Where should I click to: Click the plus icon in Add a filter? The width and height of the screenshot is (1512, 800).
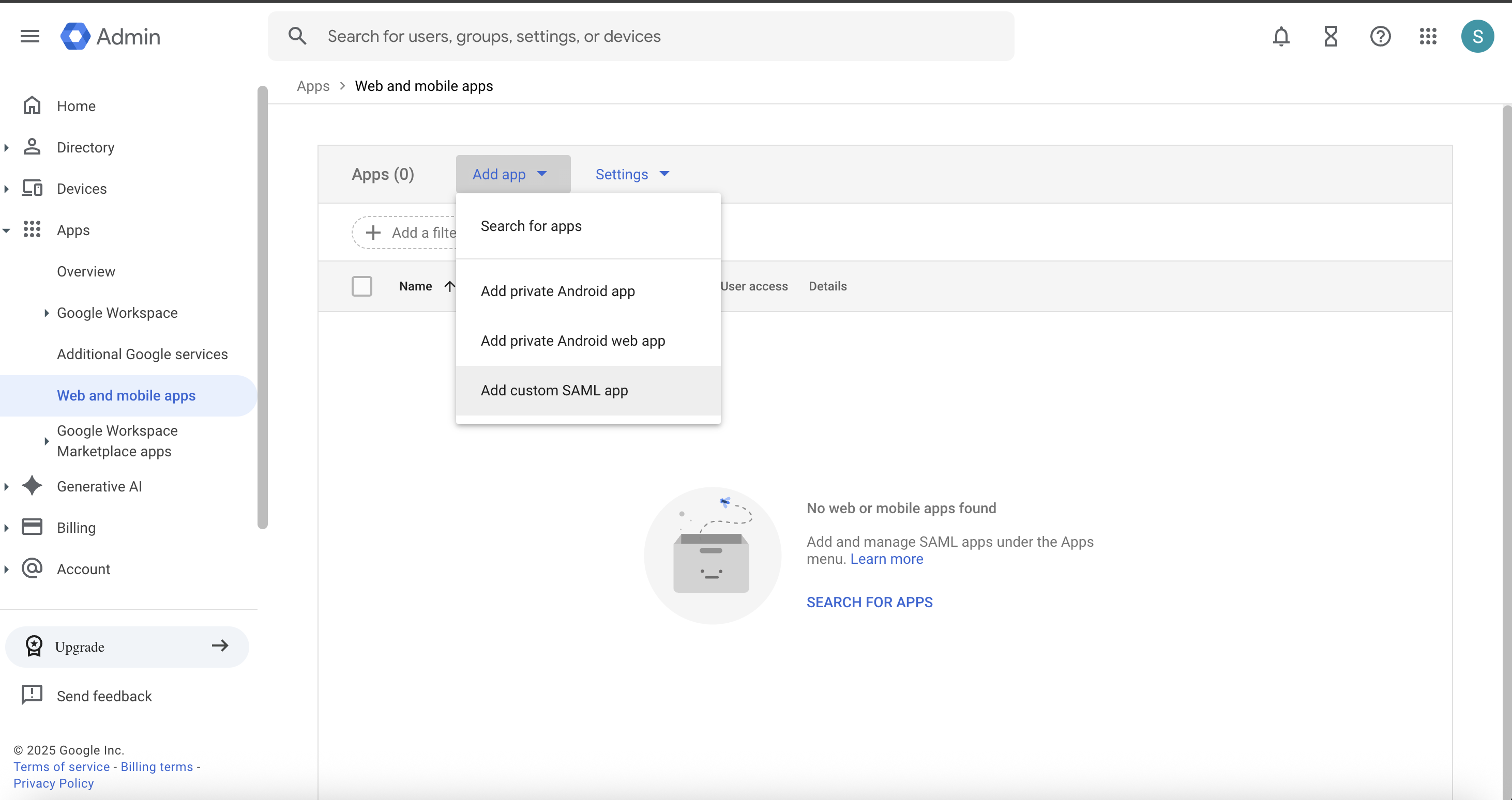(x=373, y=233)
